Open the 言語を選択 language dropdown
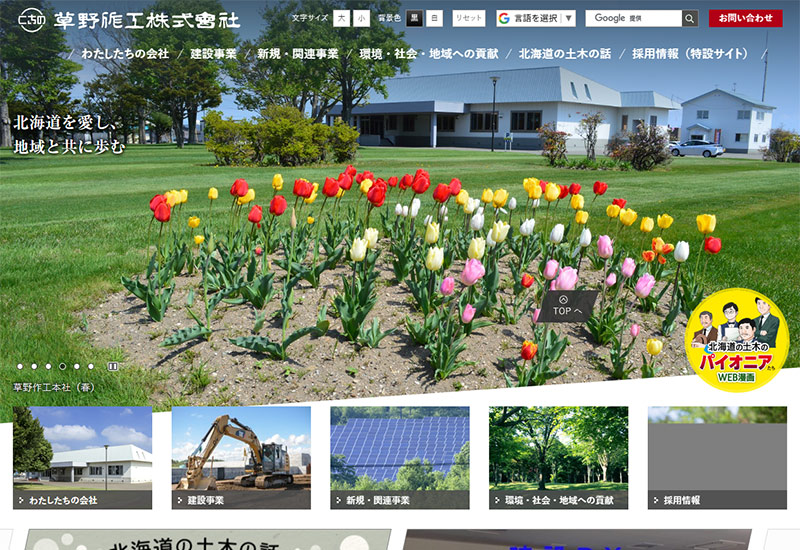The height and width of the screenshot is (550, 800). click(536, 18)
